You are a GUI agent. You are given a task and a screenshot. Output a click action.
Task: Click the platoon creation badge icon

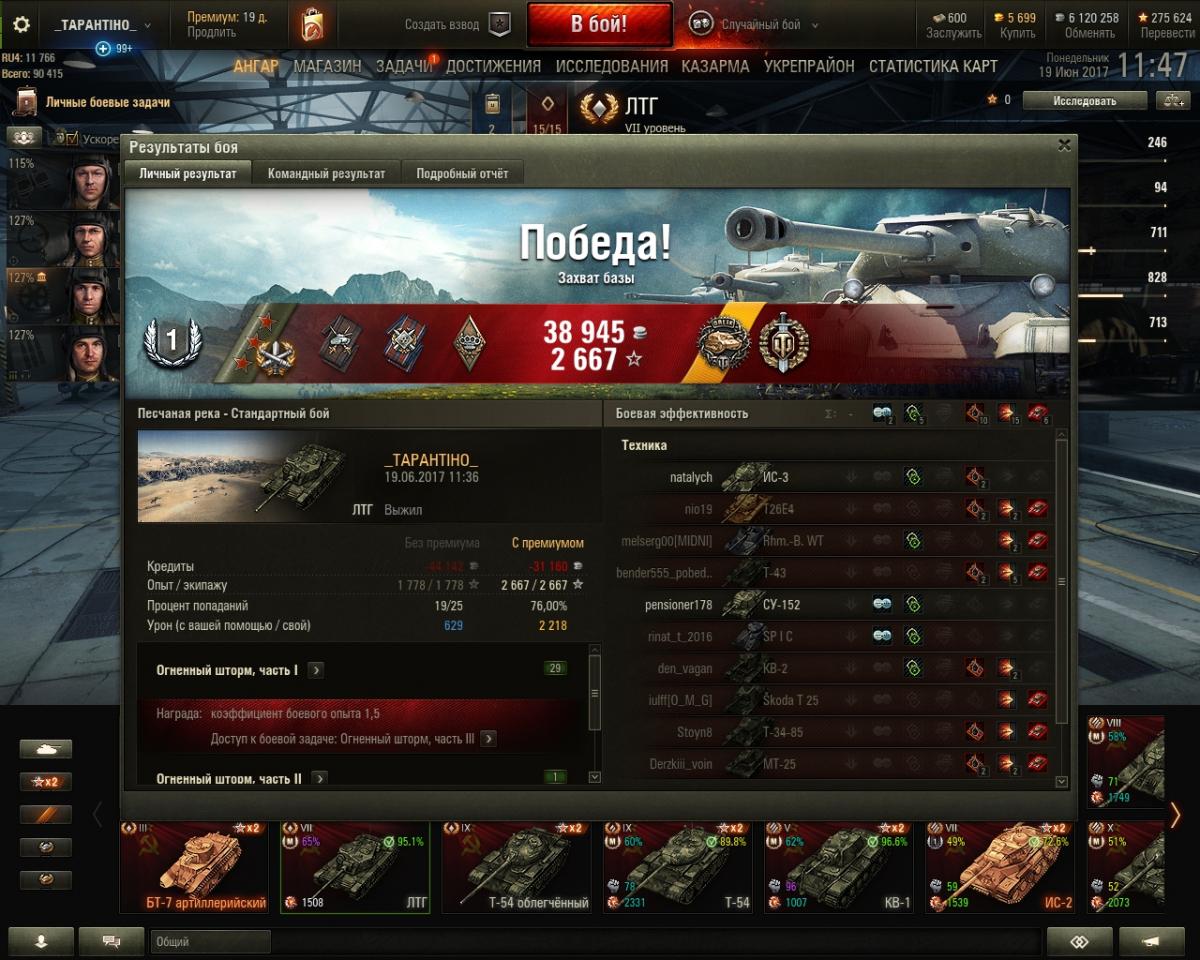coord(498,24)
